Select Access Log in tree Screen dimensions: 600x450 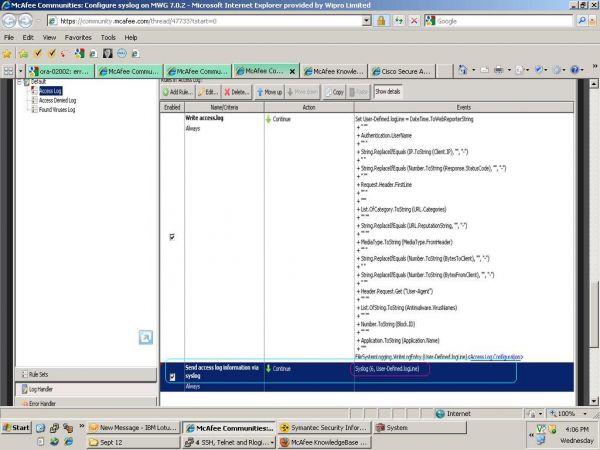[x=50, y=91]
